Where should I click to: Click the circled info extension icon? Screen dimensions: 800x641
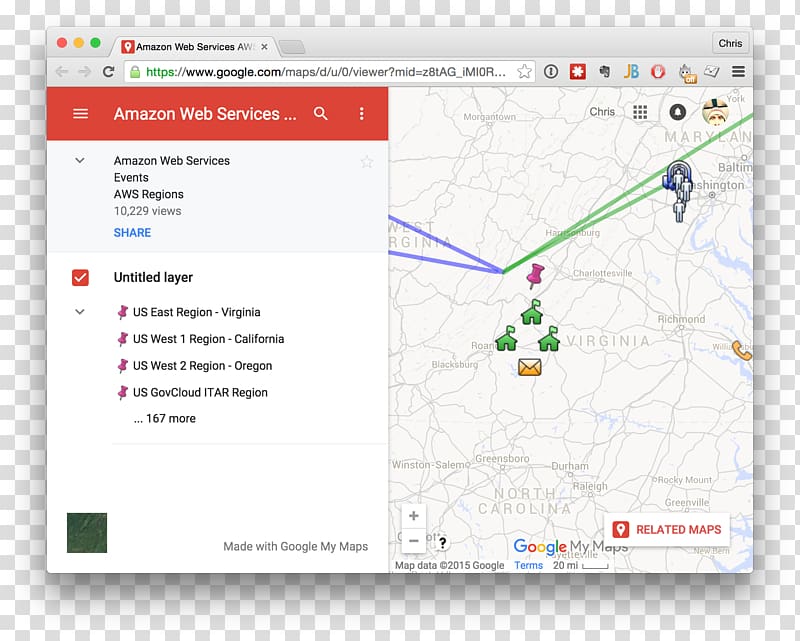click(x=551, y=71)
